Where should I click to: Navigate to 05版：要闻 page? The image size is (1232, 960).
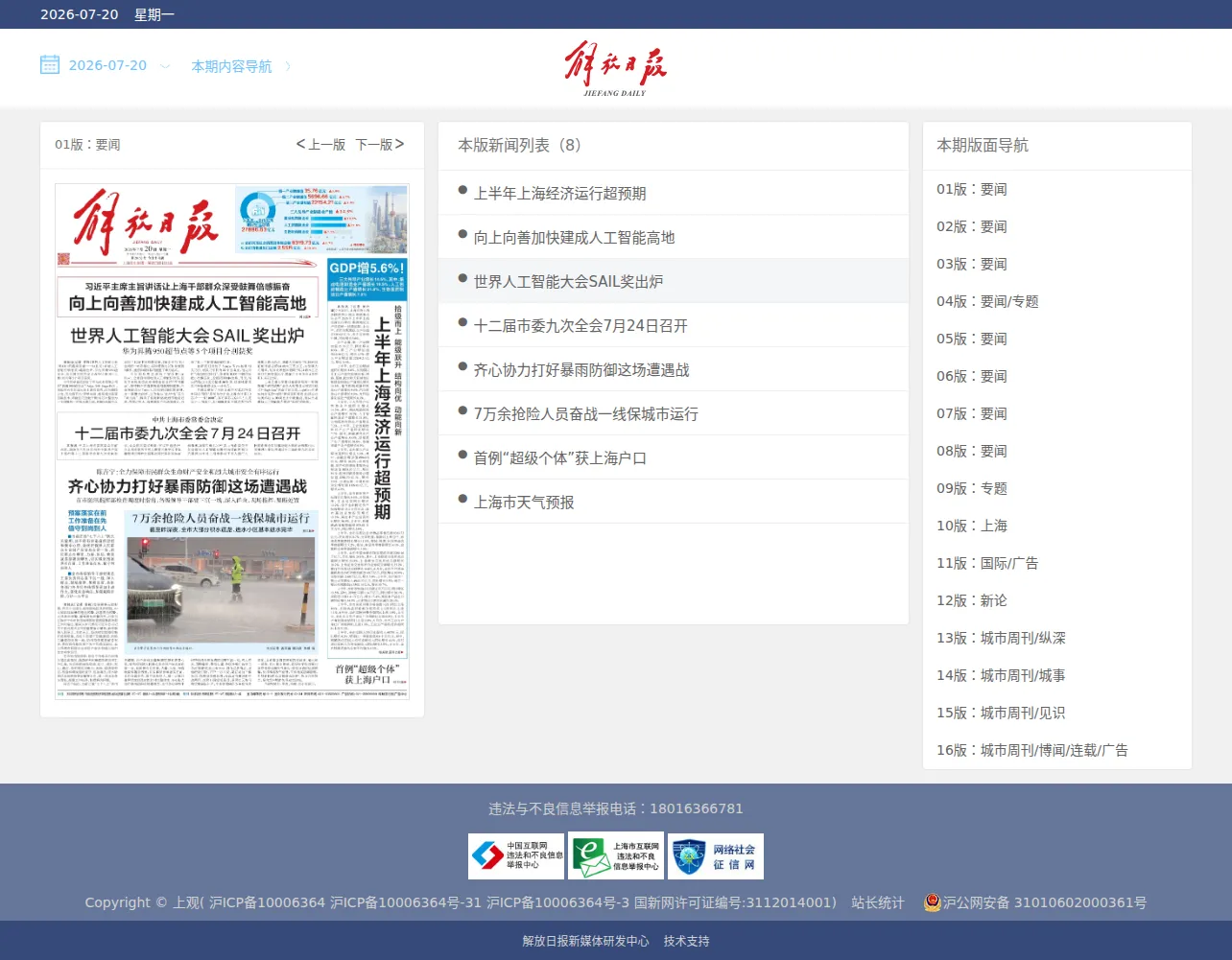tap(972, 339)
